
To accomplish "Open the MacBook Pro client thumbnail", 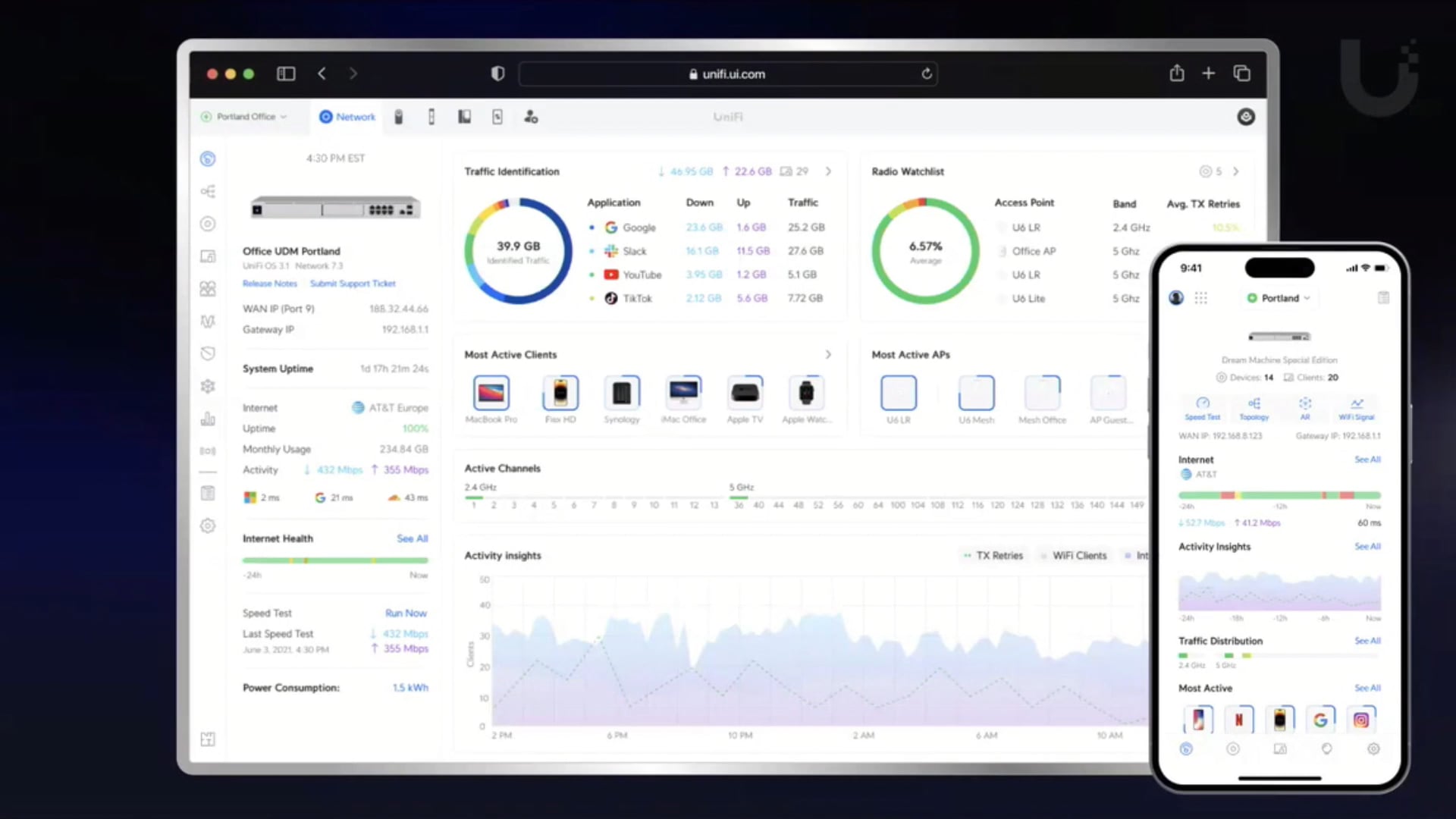I will [491, 393].
